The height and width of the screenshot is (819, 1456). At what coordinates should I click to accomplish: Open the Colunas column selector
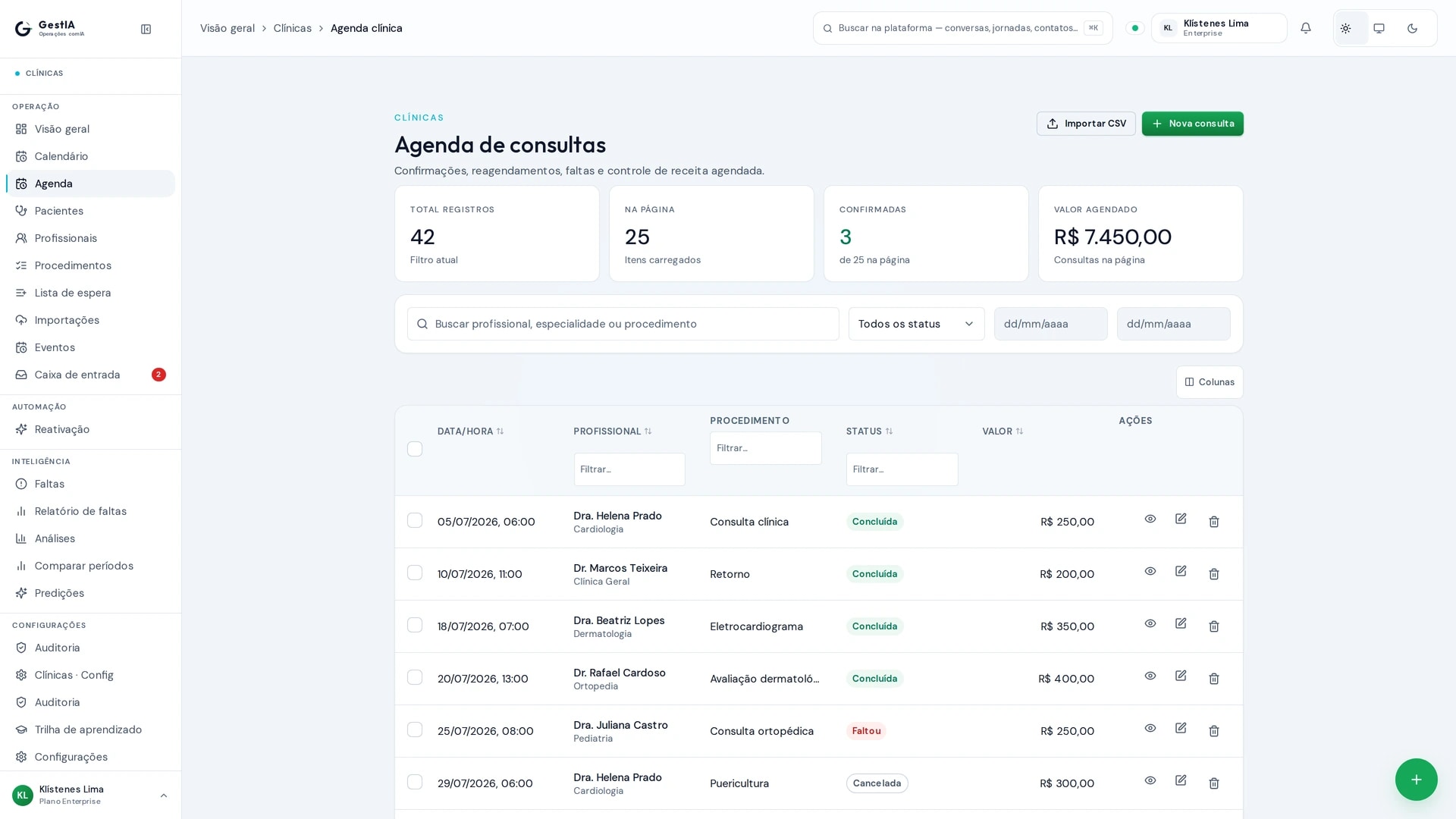(1210, 382)
